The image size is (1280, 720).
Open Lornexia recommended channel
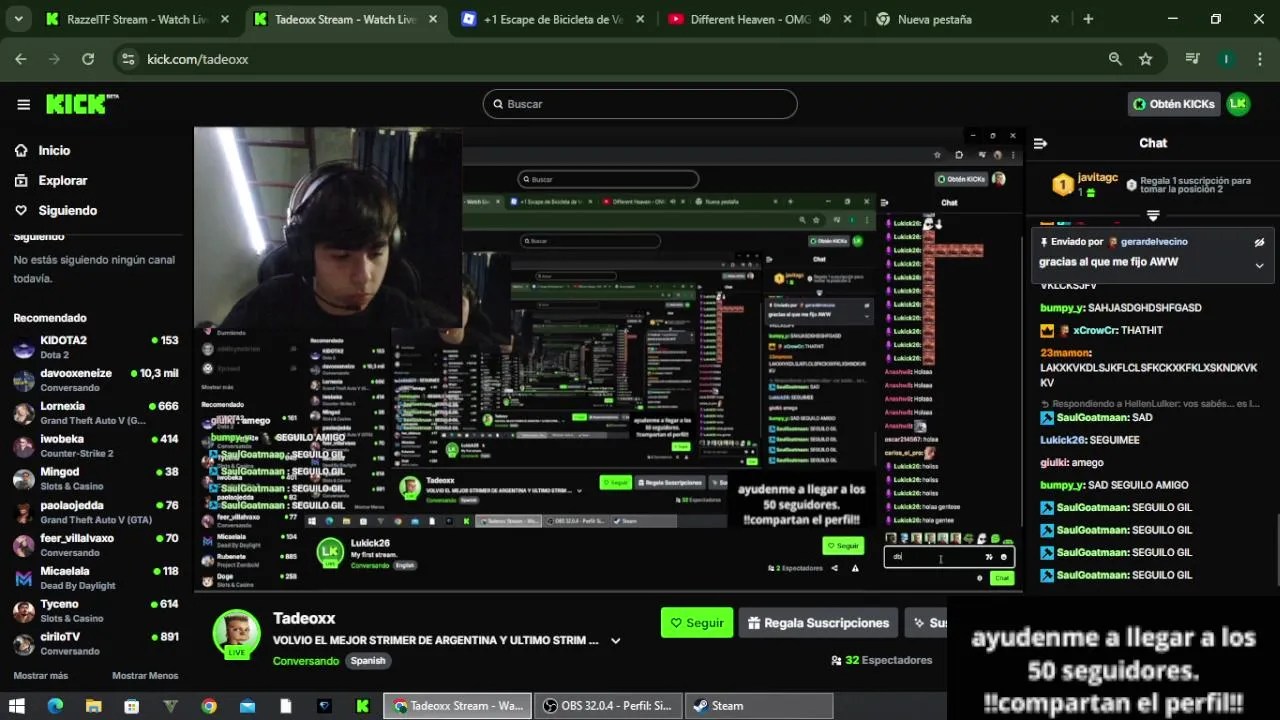tap(96, 413)
